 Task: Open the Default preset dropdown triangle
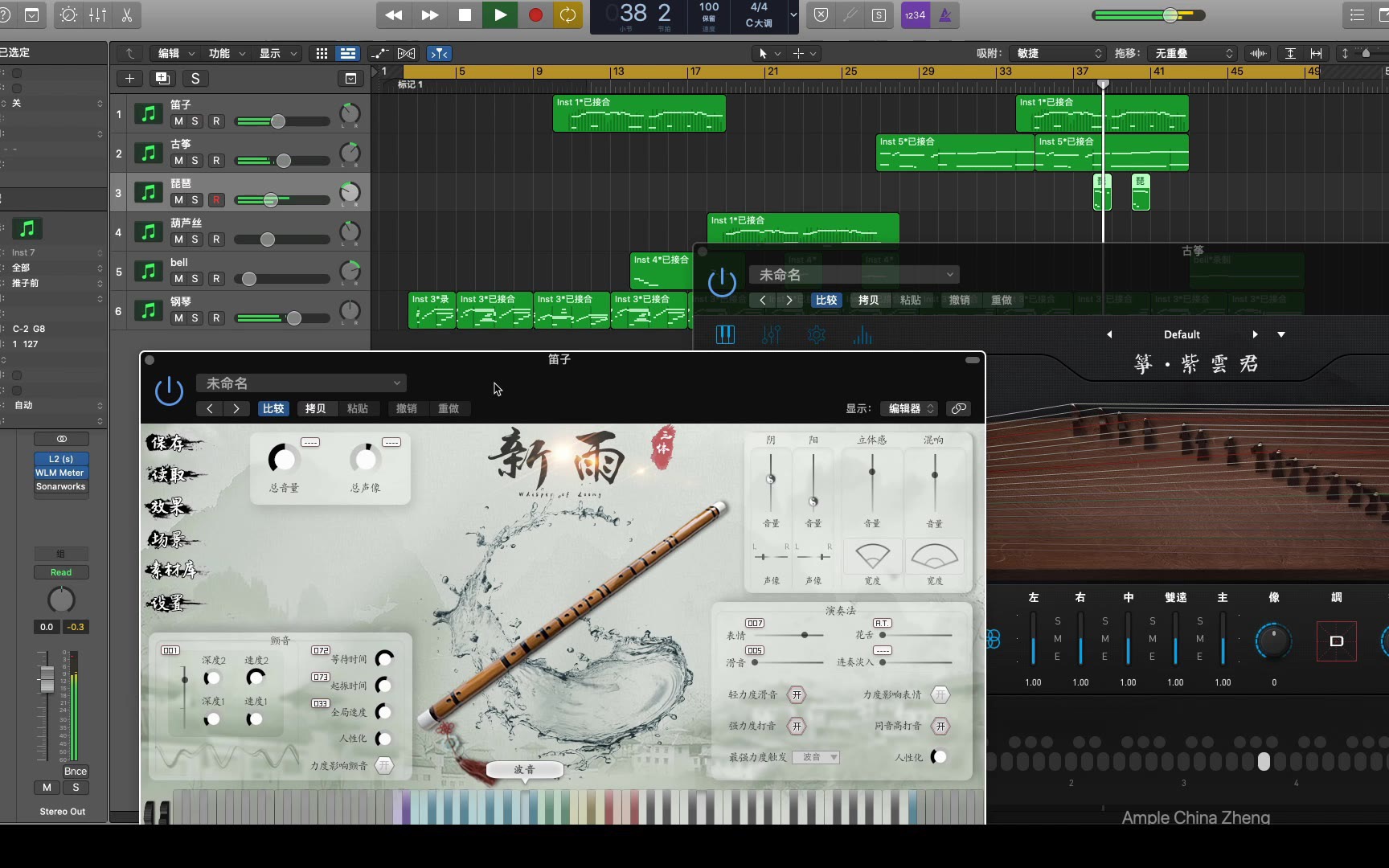[x=1281, y=334]
